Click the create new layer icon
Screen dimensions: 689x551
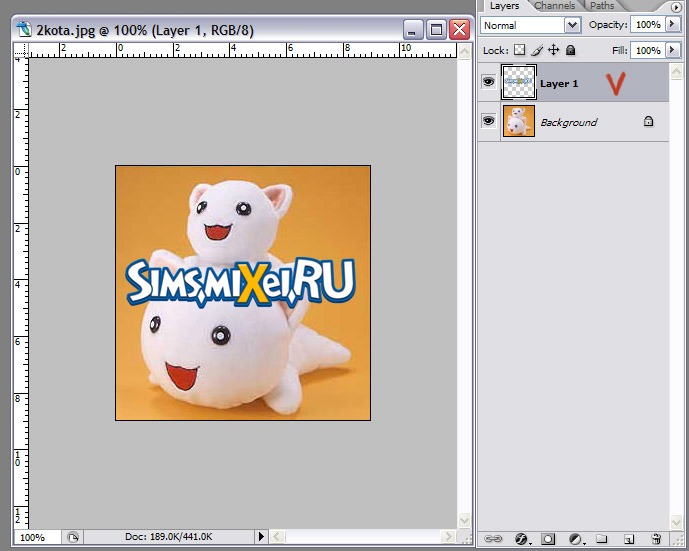click(628, 539)
